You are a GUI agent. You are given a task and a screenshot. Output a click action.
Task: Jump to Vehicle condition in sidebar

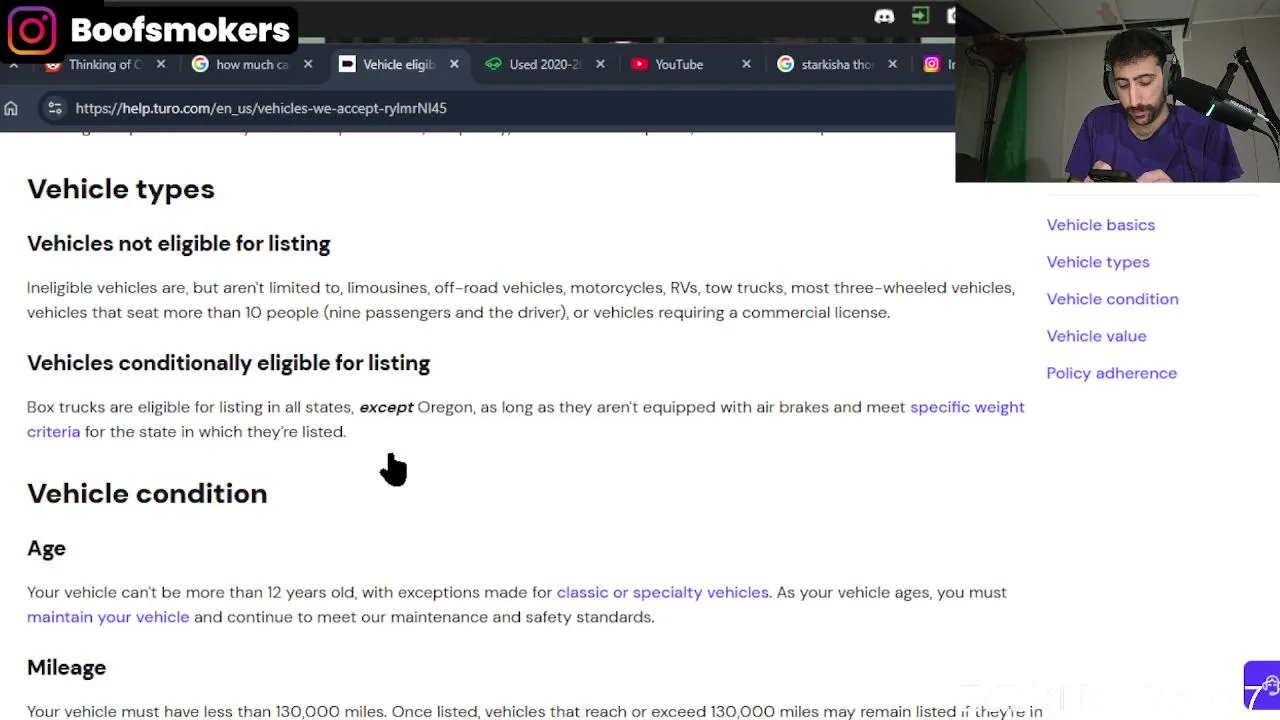pos(1112,299)
